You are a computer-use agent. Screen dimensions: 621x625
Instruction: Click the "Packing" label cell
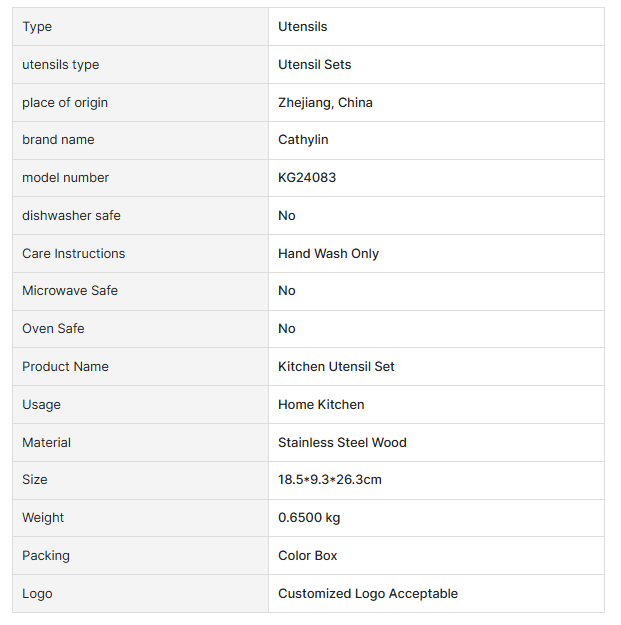46,556
